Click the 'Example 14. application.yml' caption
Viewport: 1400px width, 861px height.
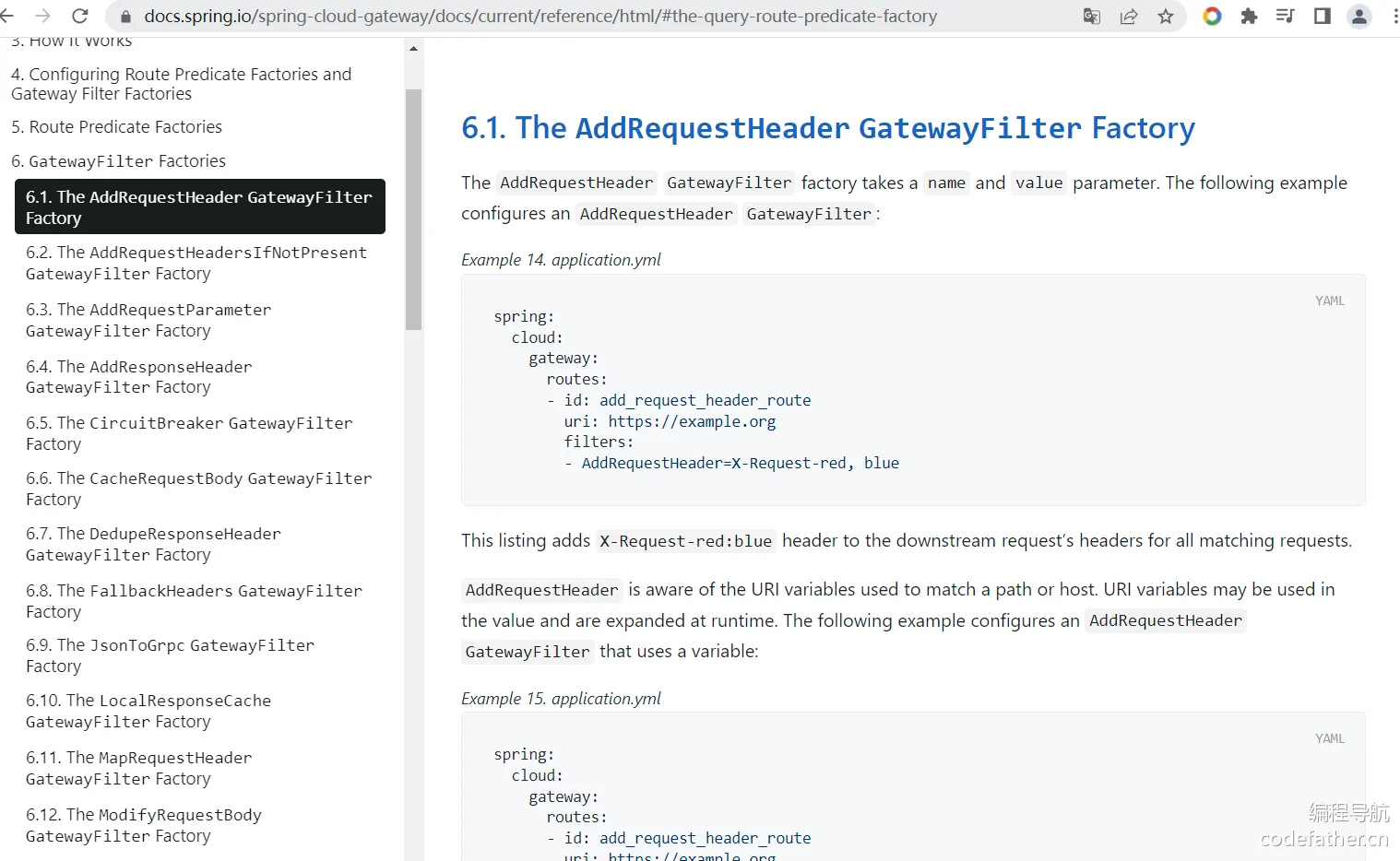pos(561,260)
